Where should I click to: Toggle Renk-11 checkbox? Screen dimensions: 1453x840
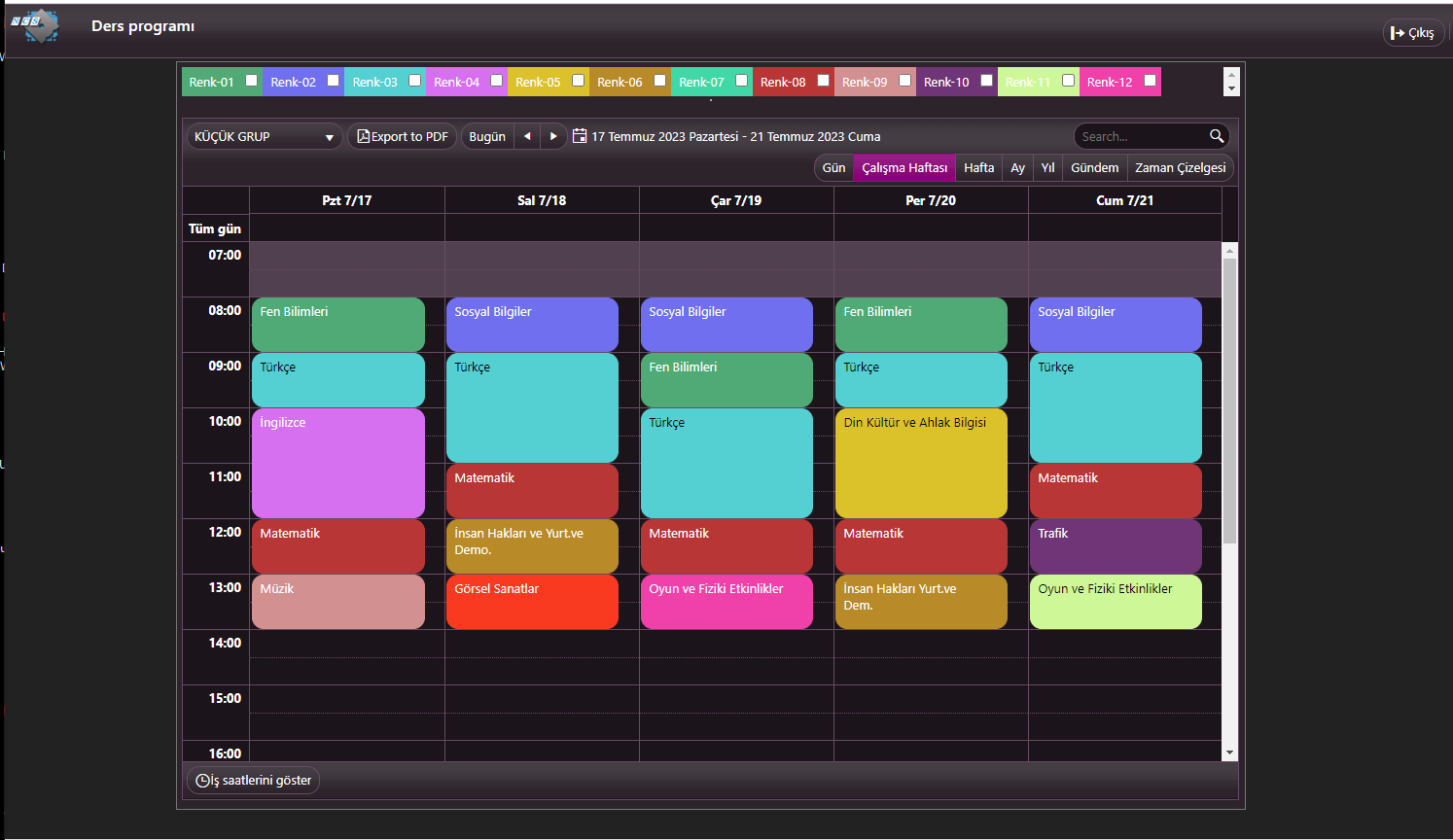[x=1068, y=81]
